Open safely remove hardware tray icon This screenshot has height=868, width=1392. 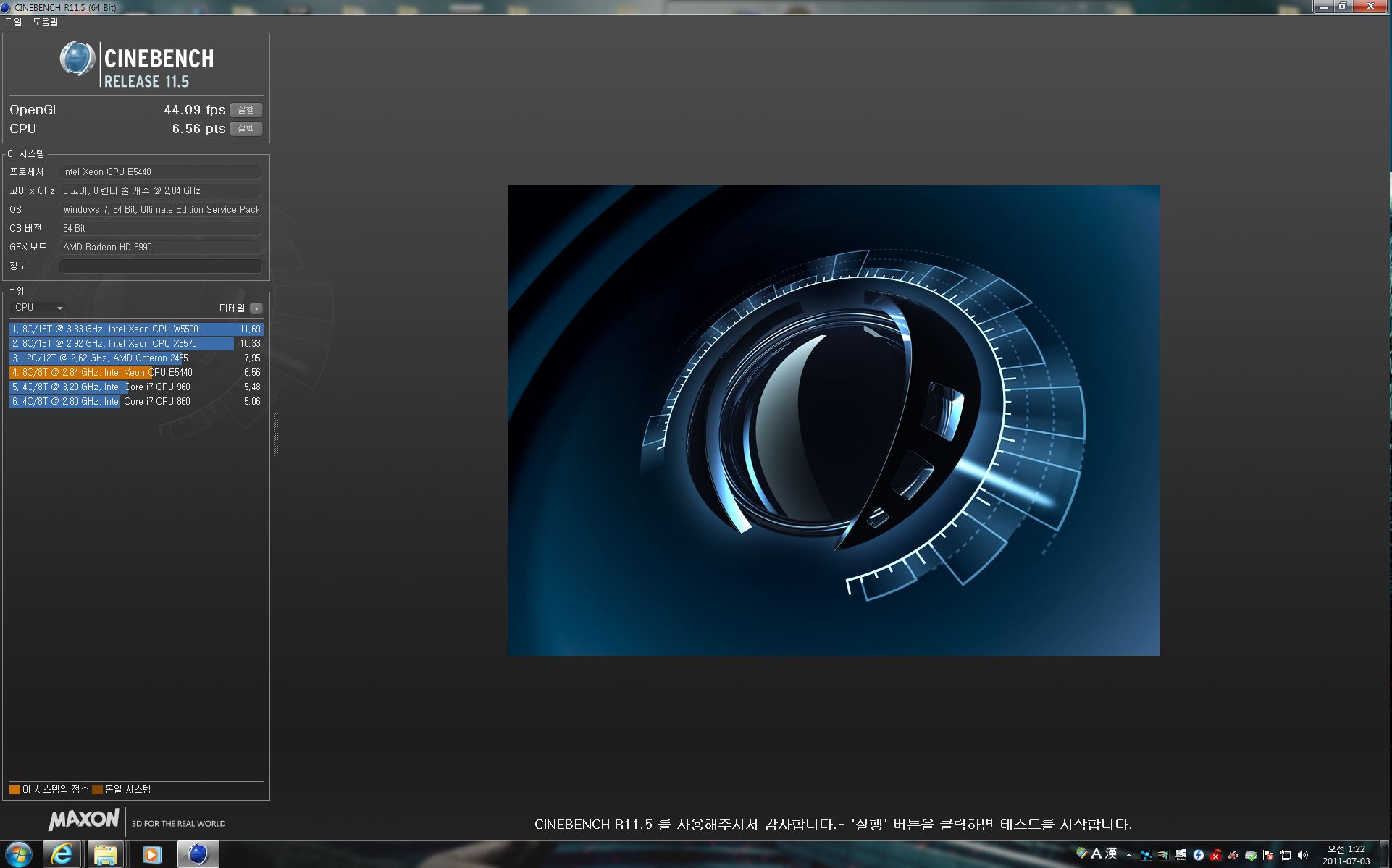click(1251, 856)
